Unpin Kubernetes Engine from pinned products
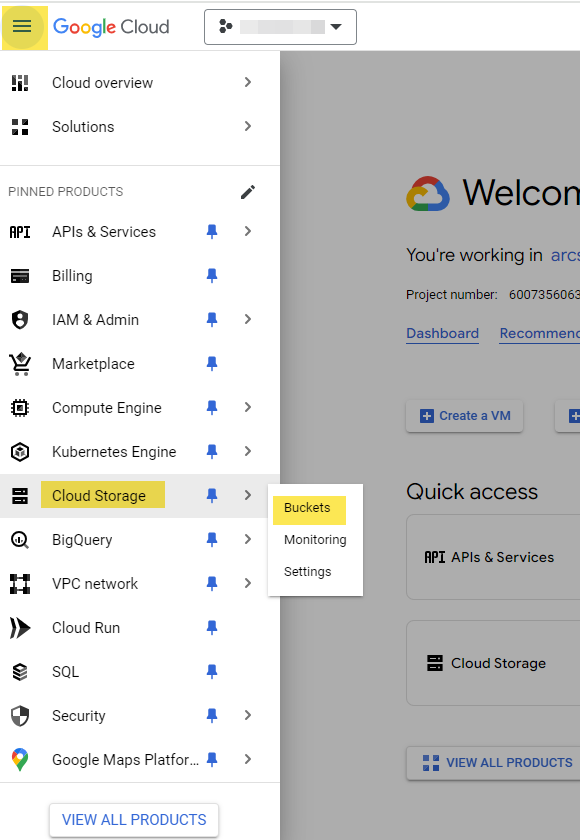The height and width of the screenshot is (840, 580). [212, 451]
